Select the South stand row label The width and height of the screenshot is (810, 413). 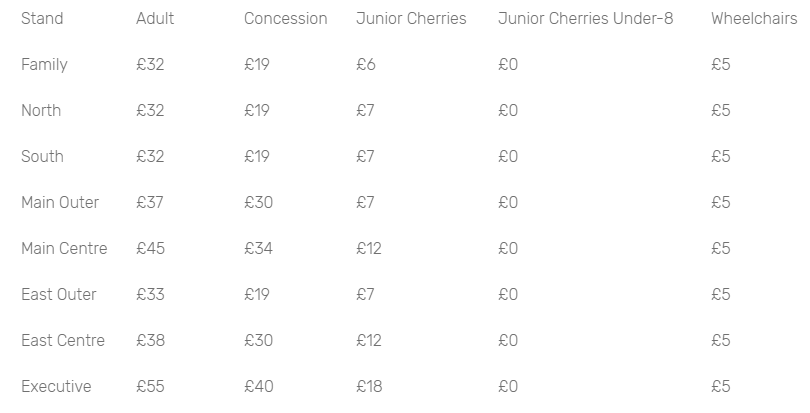pyautogui.click(x=42, y=157)
